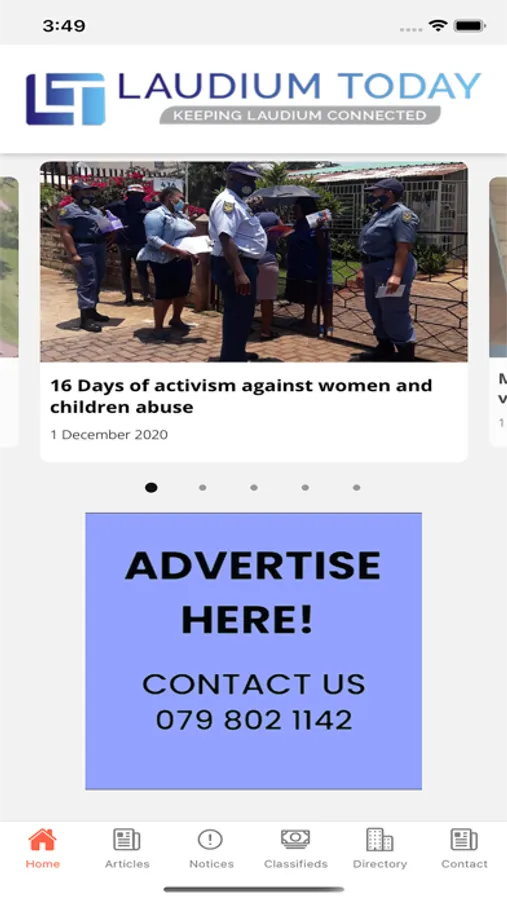Tap the LT logo square icon
Viewport: 507px width, 900px height.
pos(65,99)
